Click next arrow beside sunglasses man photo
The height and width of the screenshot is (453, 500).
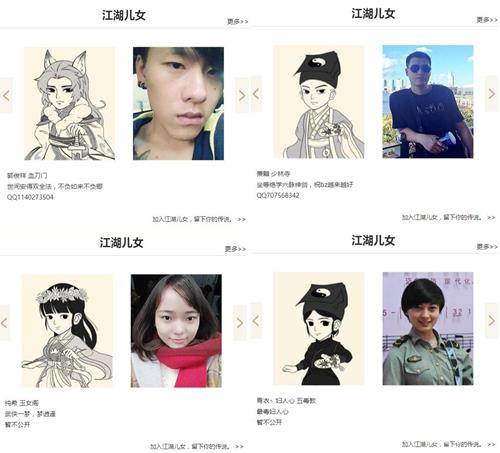coord(491,94)
